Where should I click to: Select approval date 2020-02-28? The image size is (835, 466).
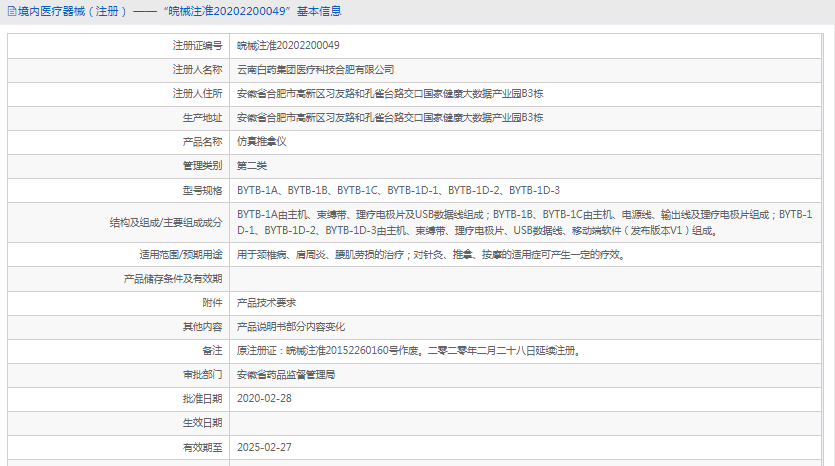[264, 398]
